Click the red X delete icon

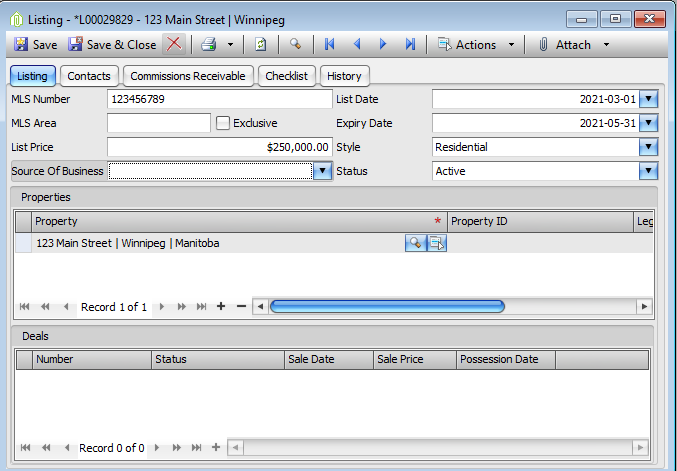pos(174,44)
